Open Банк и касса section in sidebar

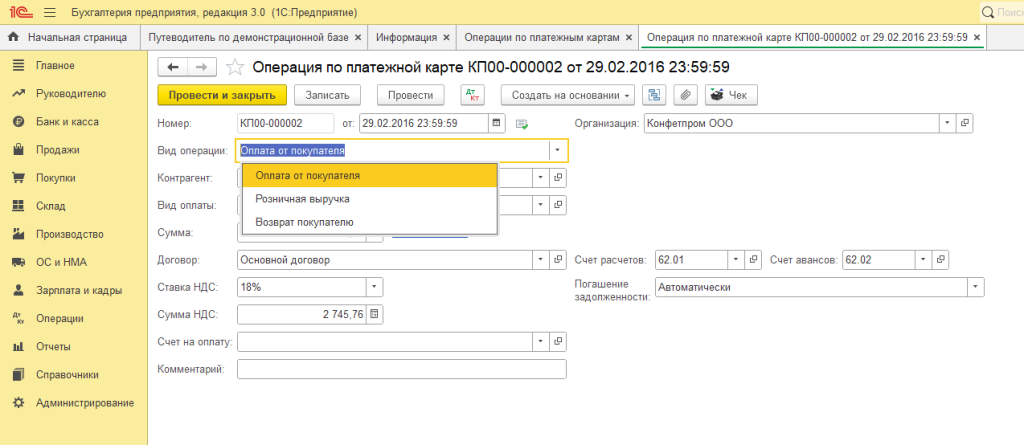tap(66, 121)
